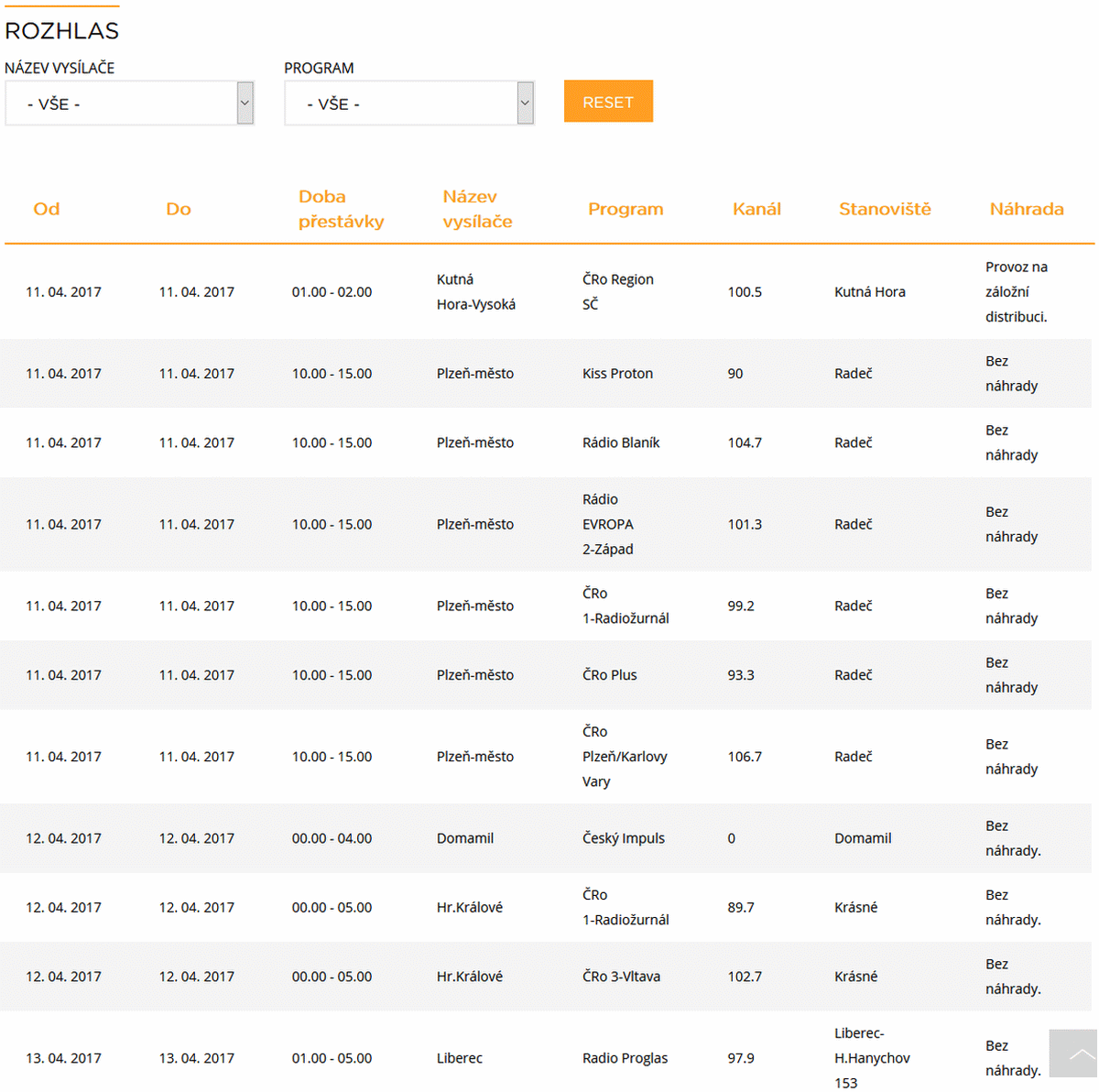Image resolution: width=1099 pixels, height=1092 pixels.
Task: Click the scroll-to-top arrow icon
Action: click(x=1073, y=1054)
